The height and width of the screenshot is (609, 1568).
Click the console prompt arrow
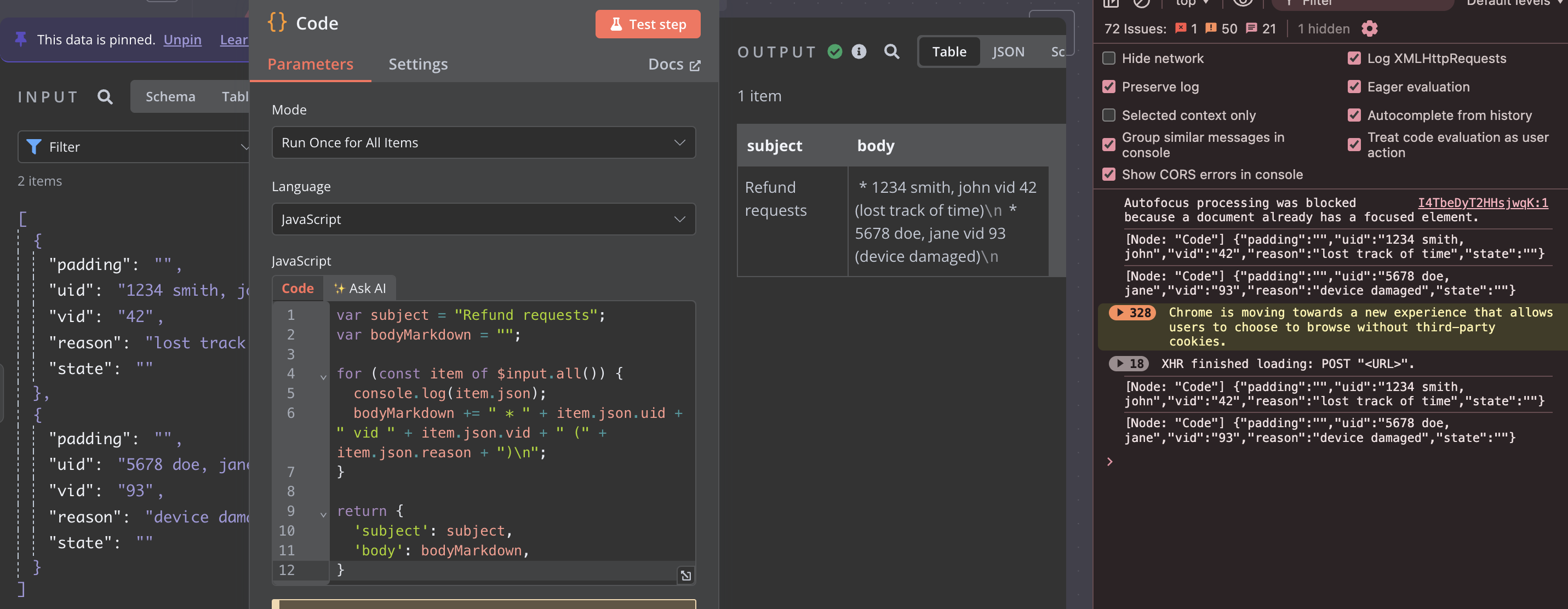(x=1109, y=461)
